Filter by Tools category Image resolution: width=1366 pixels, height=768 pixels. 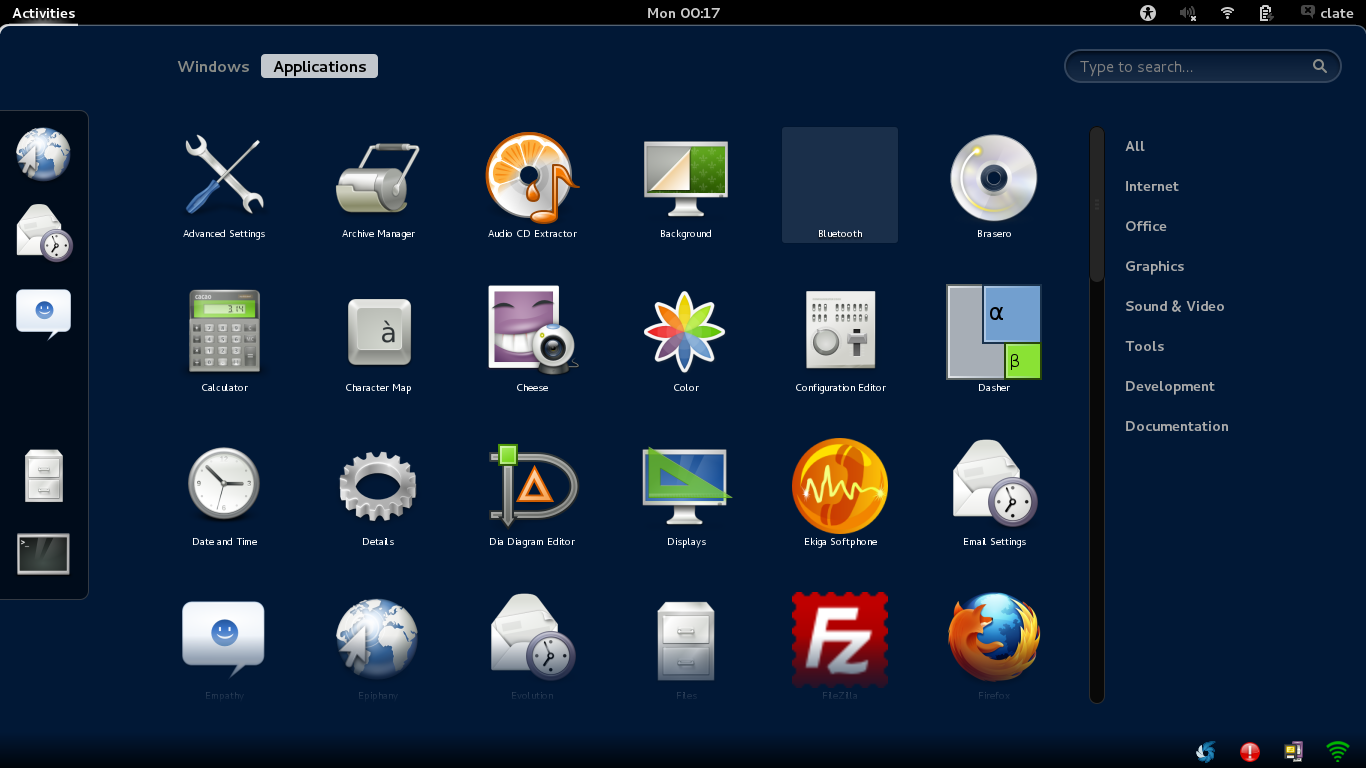[x=1144, y=346]
